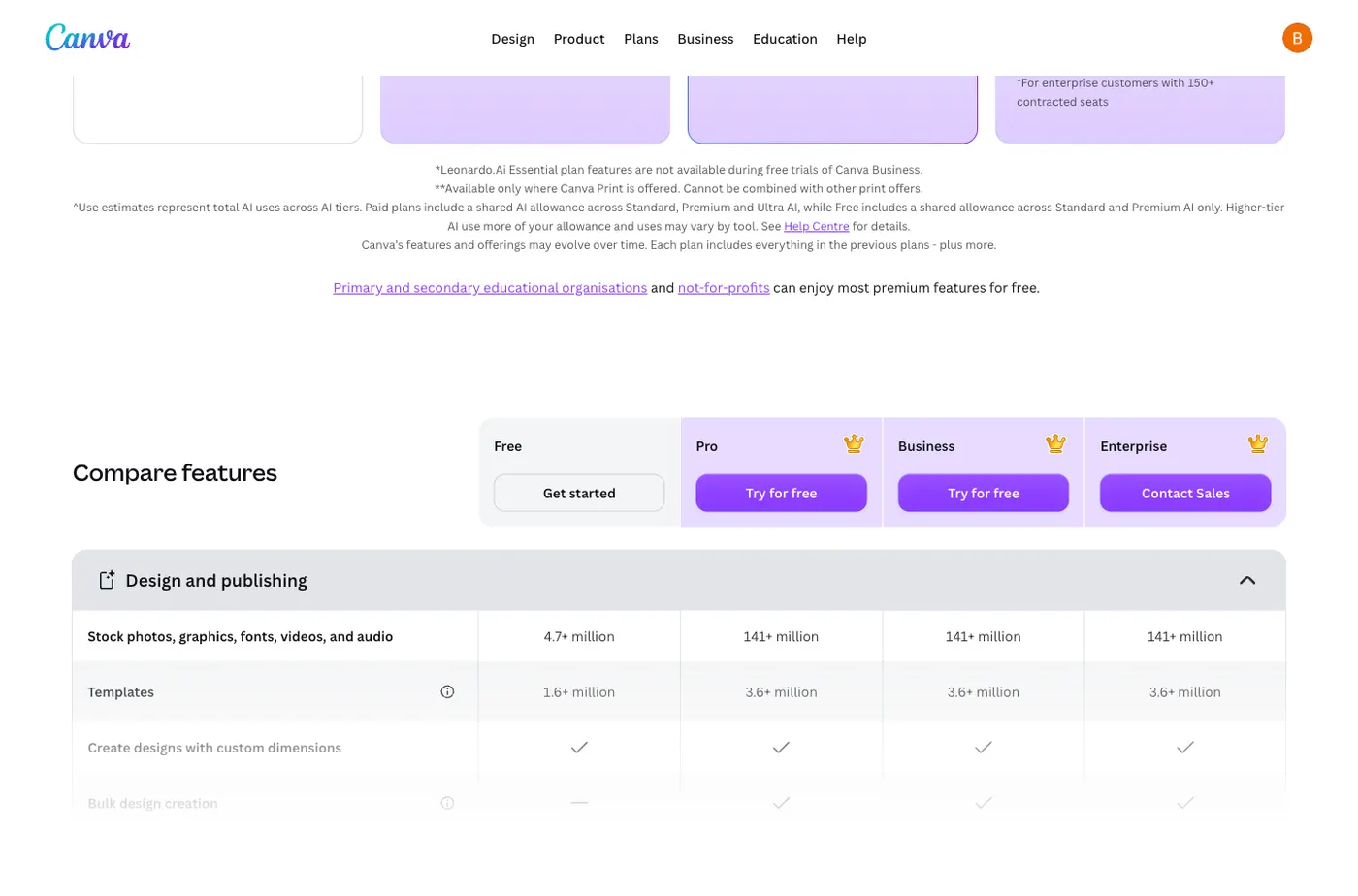Open the Help menu

point(852,39)
